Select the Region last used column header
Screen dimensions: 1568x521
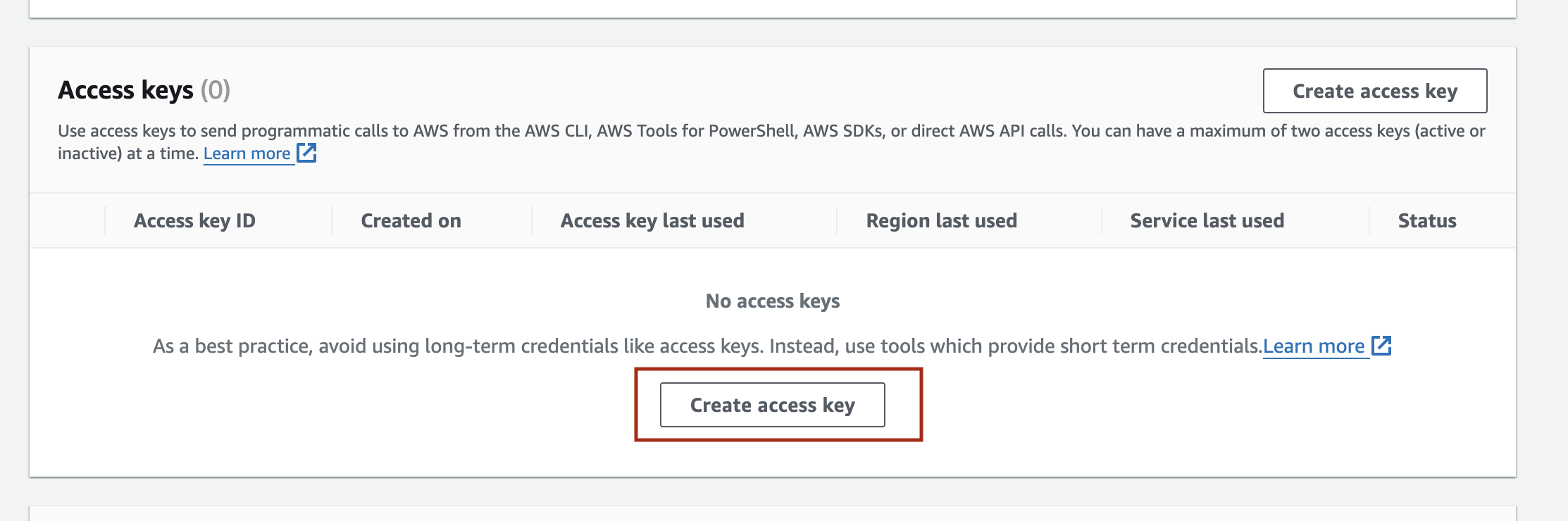pos(942,220)
